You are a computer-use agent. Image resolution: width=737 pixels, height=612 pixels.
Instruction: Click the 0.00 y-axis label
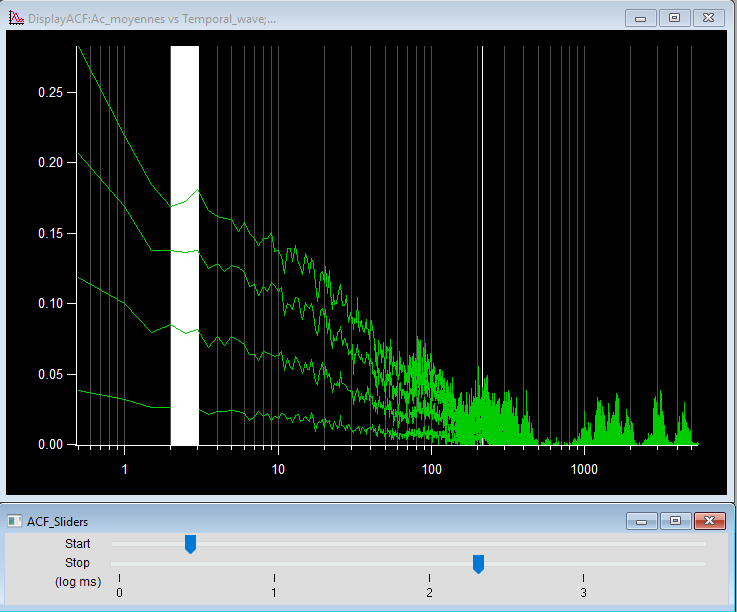point(50,444)
